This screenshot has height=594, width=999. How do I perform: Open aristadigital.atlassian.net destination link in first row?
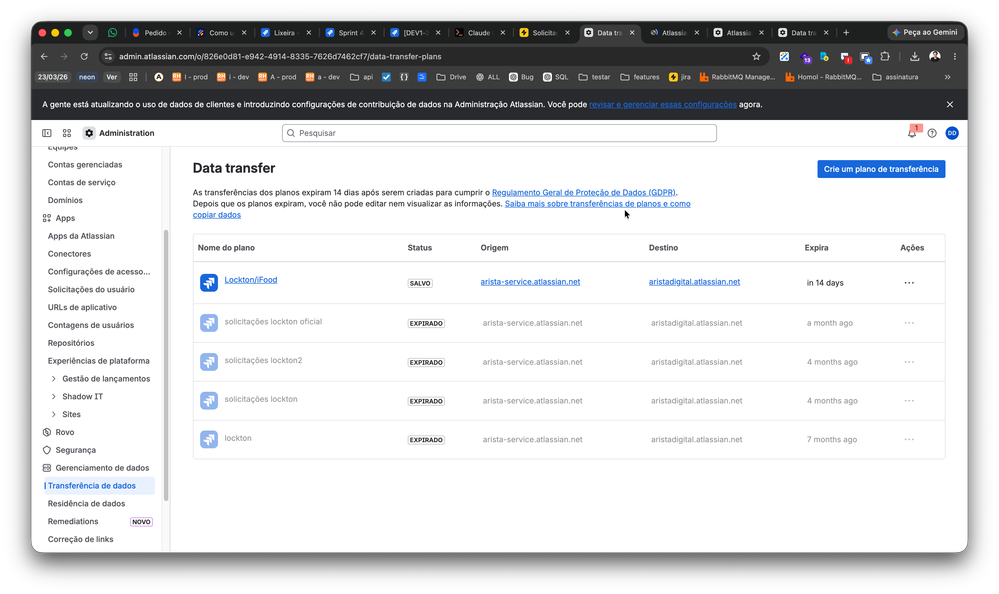click(694, 282)
